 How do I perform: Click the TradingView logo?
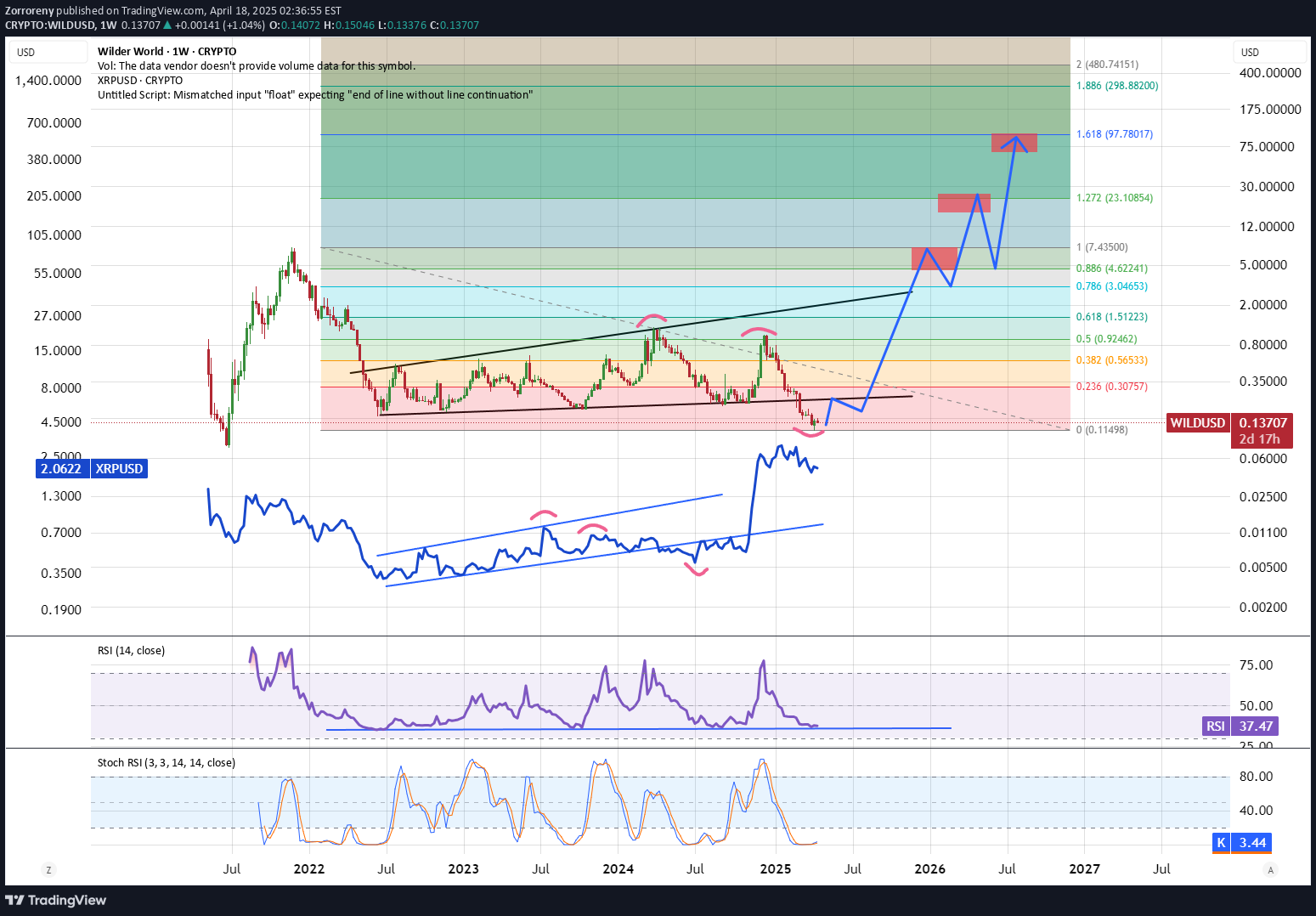click(x=56, y=900)
